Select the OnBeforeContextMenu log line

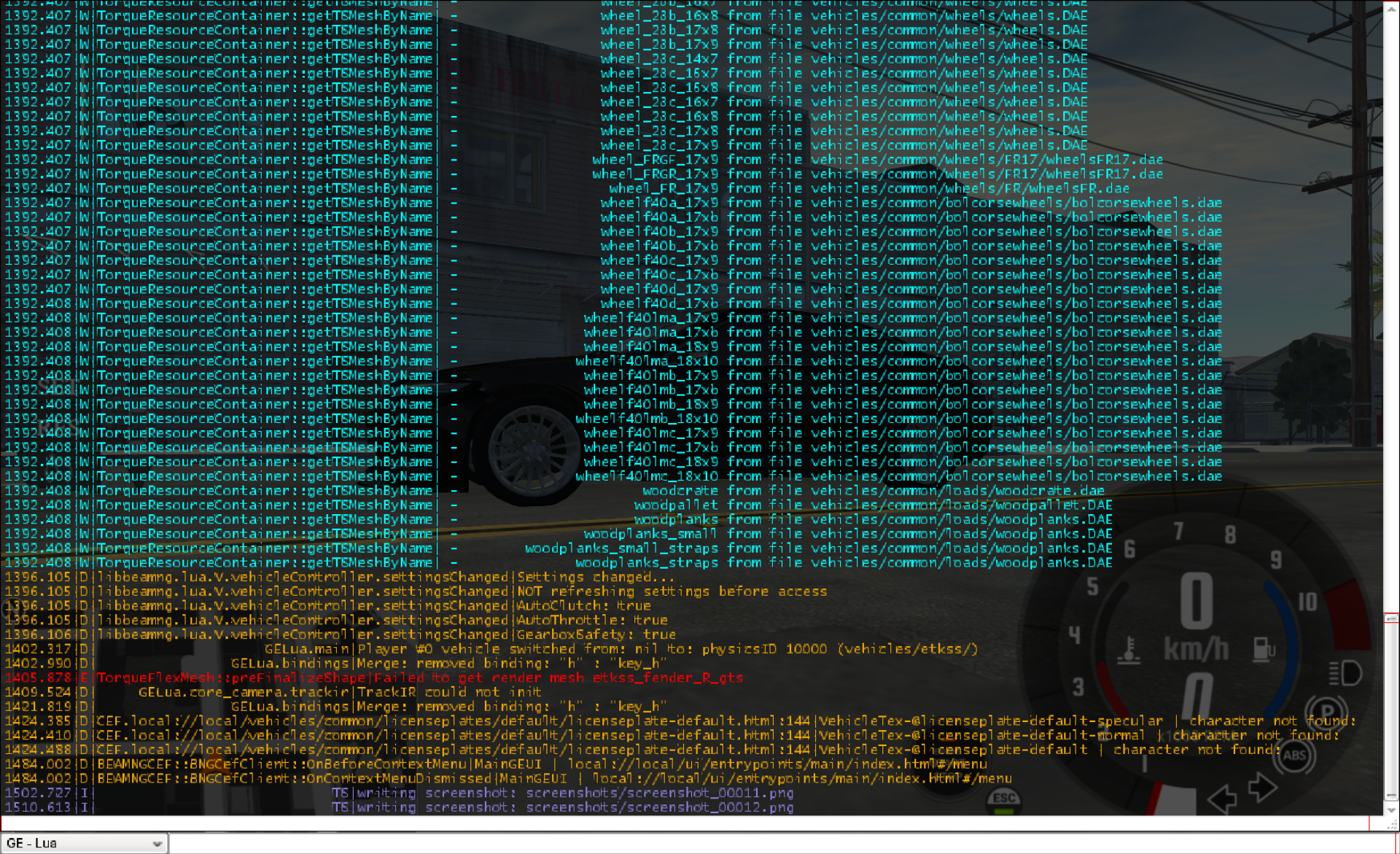(496, 764)
